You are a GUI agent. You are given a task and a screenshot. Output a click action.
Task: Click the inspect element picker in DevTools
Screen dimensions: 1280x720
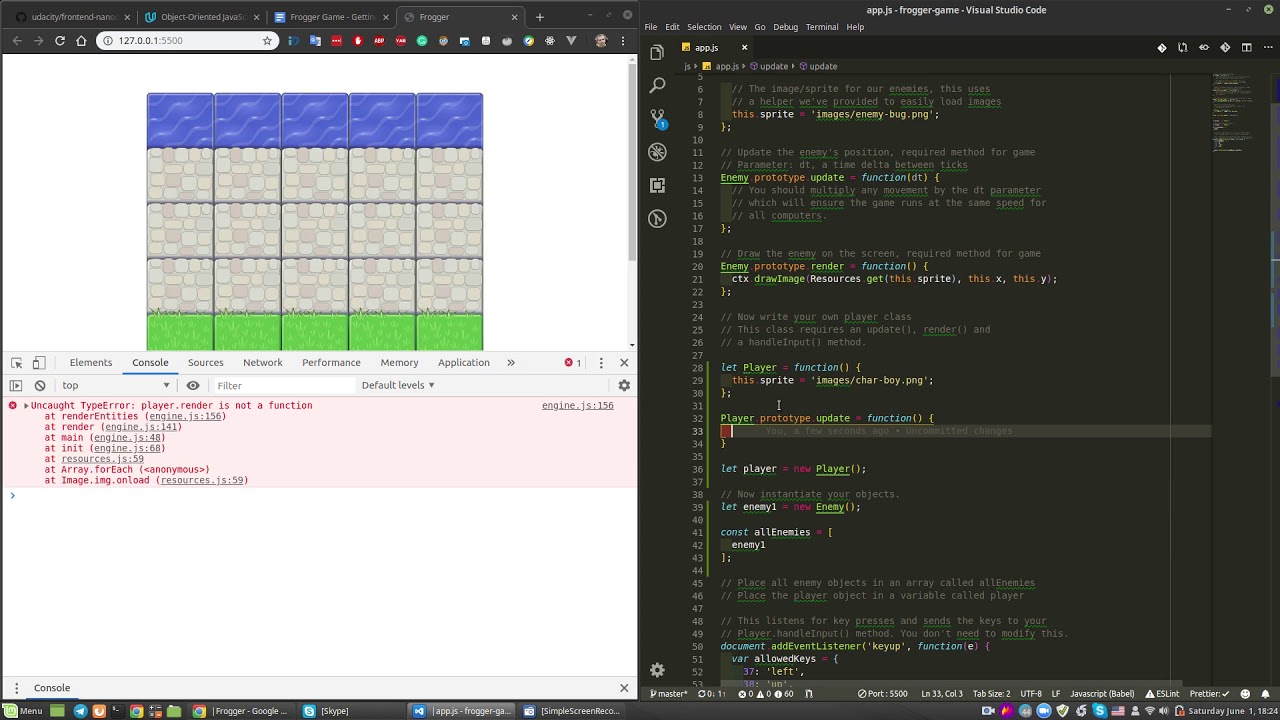coord(16,362)
